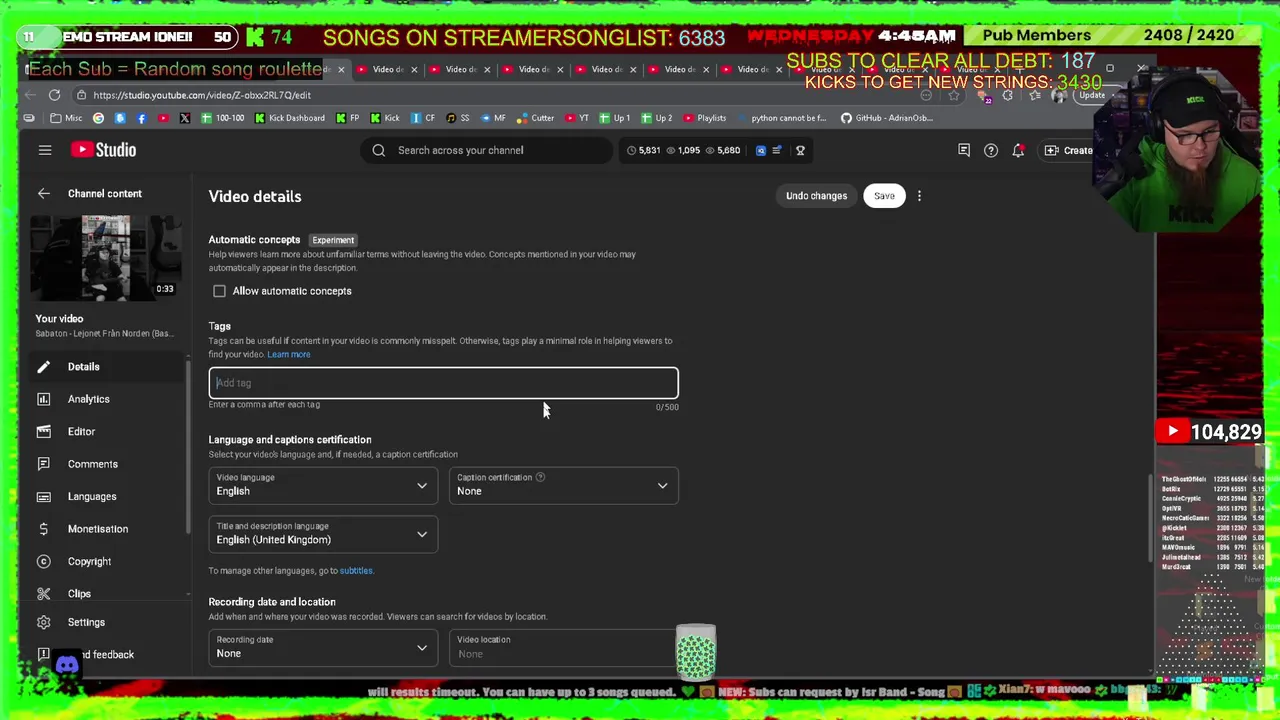Image resolution: width=1280 pixels, height=720 pixels.
Task: Click the pencil icon beside Details
Action: [43, 367]
